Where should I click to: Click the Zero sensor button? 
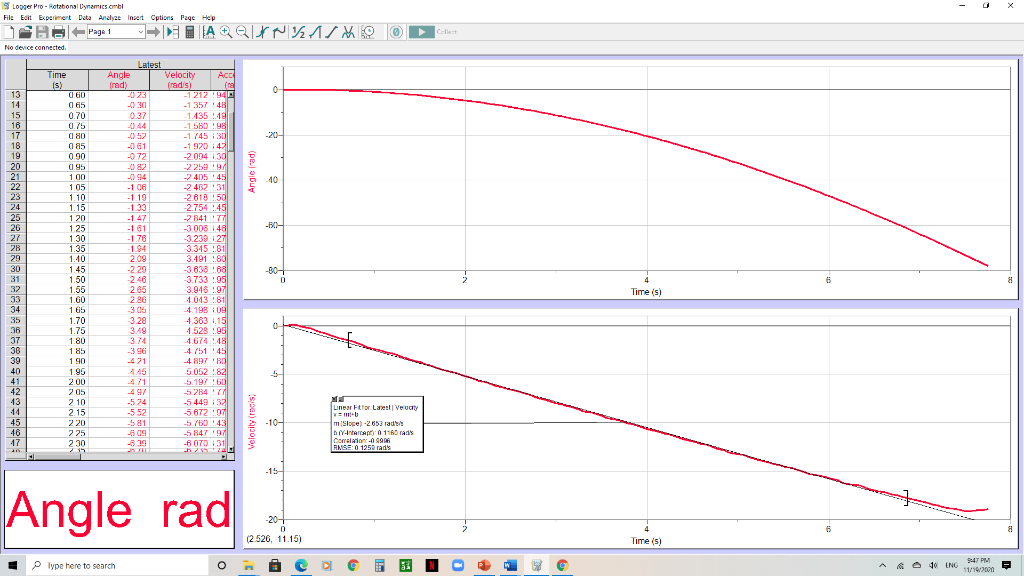396,32
